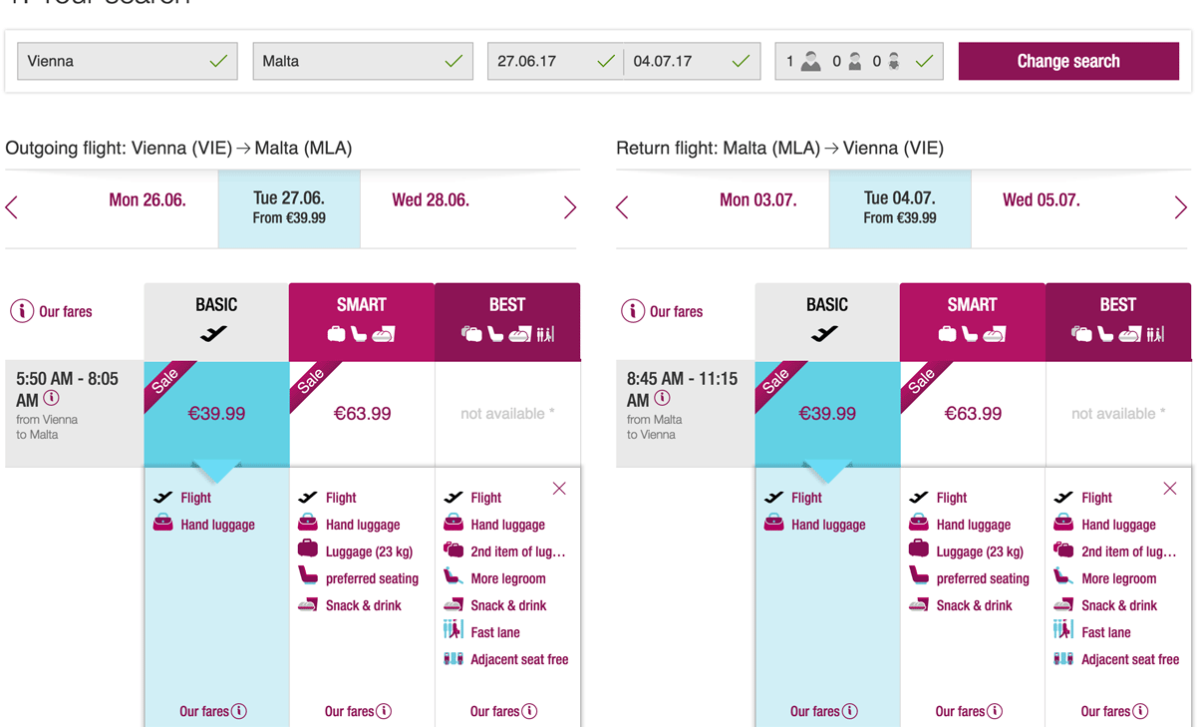
Task: Close the return fare details panel
Action: (x=1170, y=488)
